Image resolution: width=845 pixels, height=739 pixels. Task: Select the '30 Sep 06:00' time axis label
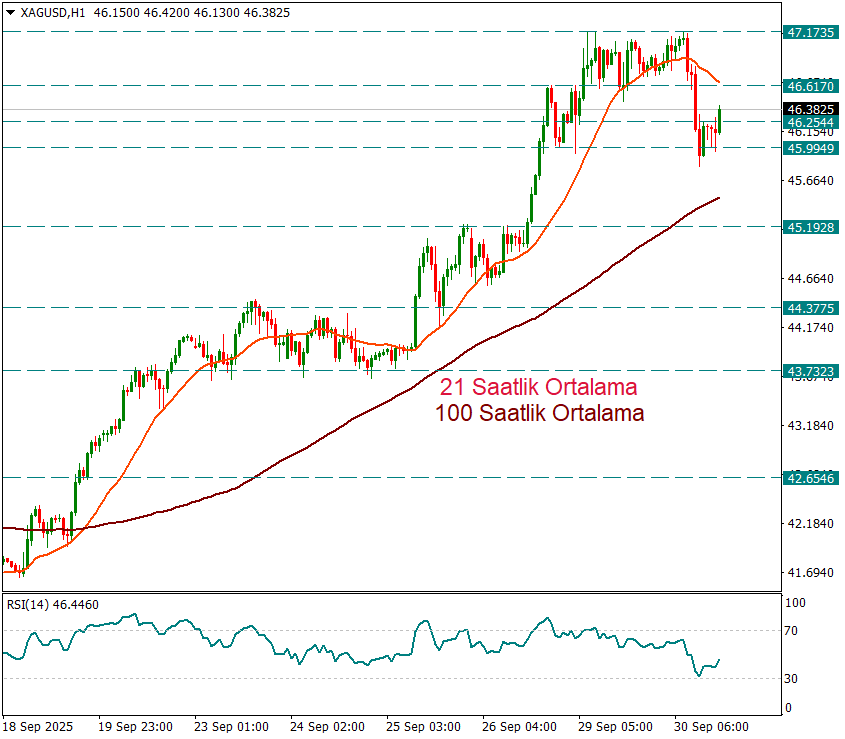[x=714, y=726]
